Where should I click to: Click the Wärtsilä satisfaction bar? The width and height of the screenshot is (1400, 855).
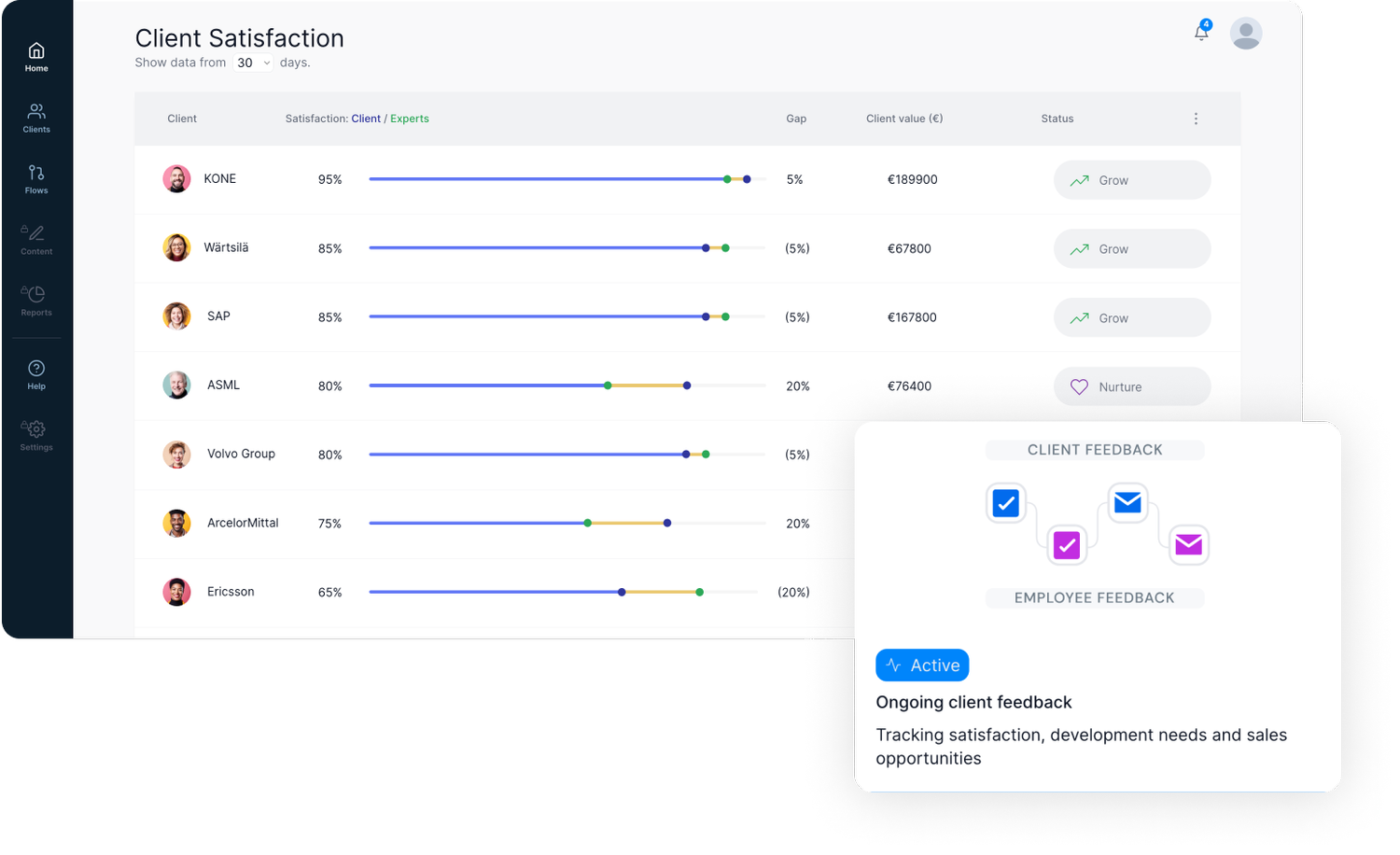click(x=567, y=248)
